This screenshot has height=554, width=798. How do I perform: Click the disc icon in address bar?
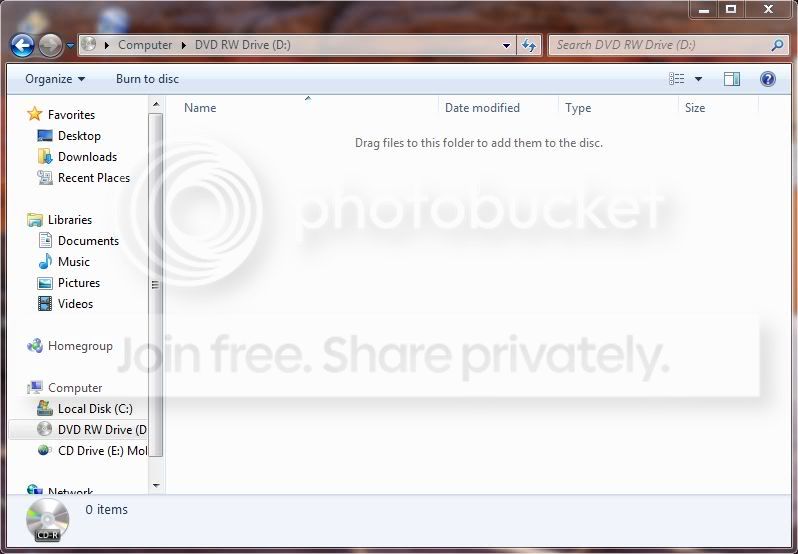point(89,44)
